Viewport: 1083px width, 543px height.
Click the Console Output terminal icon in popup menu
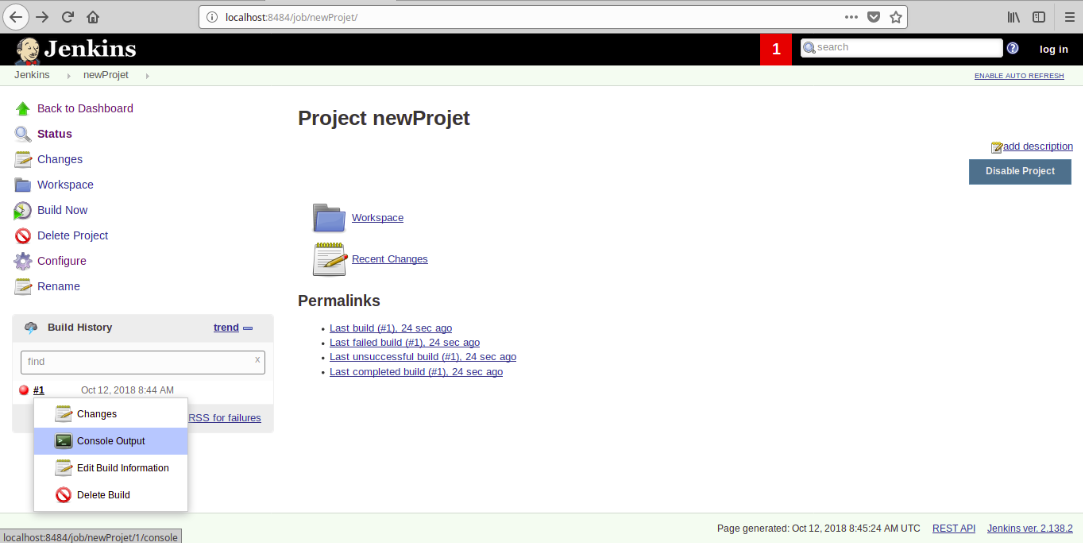(64, 441)
